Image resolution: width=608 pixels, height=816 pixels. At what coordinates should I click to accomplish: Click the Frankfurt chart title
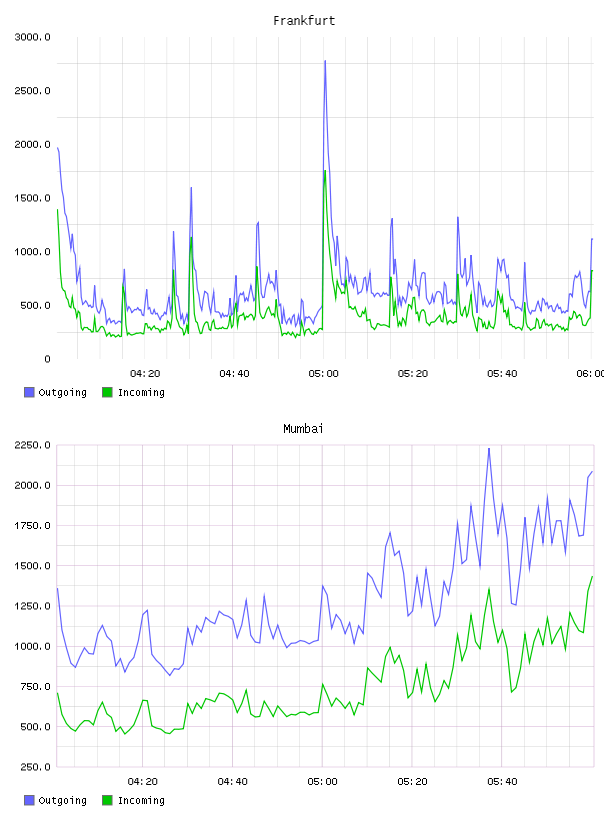coord(304,21)
